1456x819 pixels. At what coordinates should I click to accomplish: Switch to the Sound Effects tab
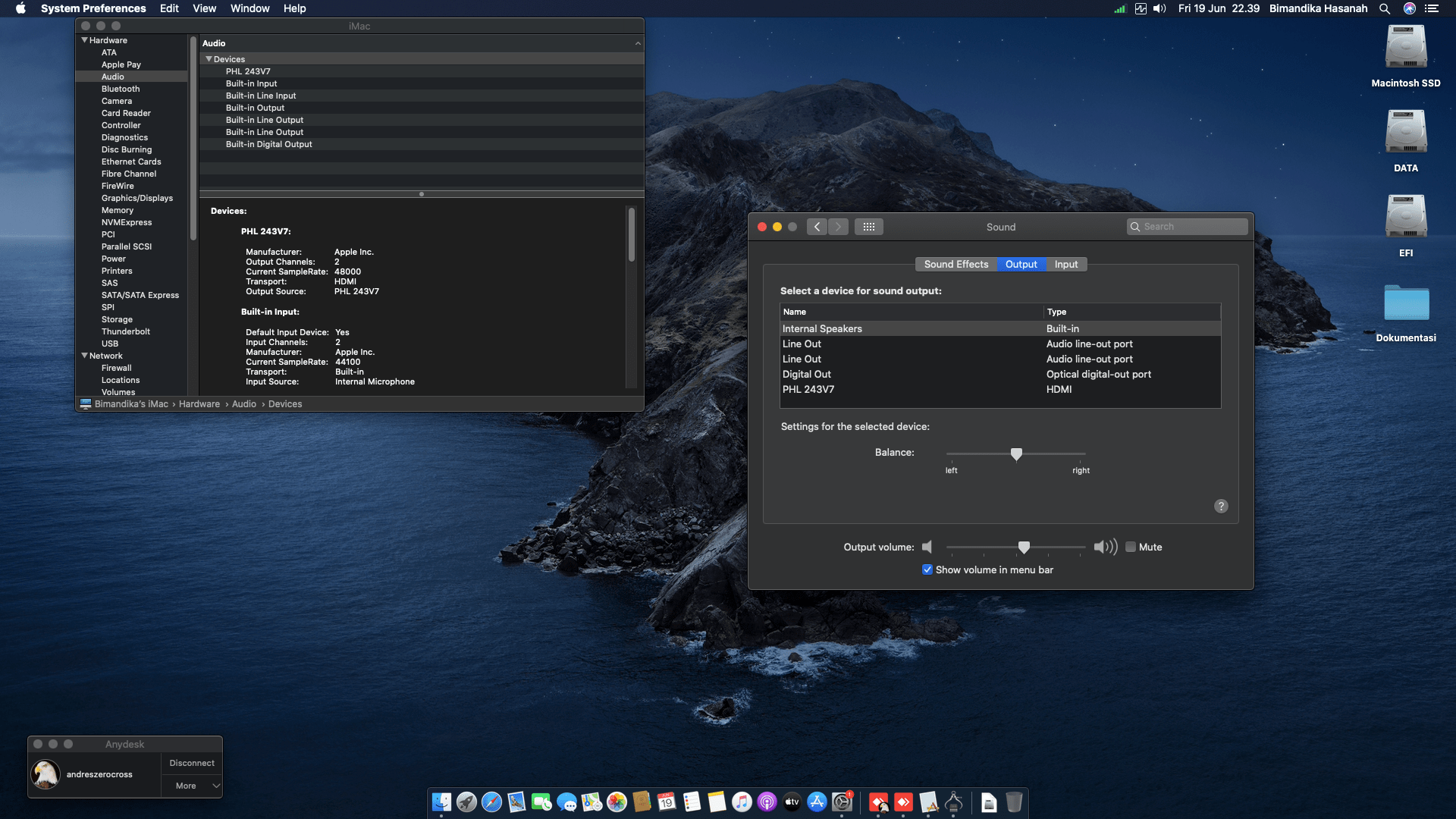pos(955,265)
